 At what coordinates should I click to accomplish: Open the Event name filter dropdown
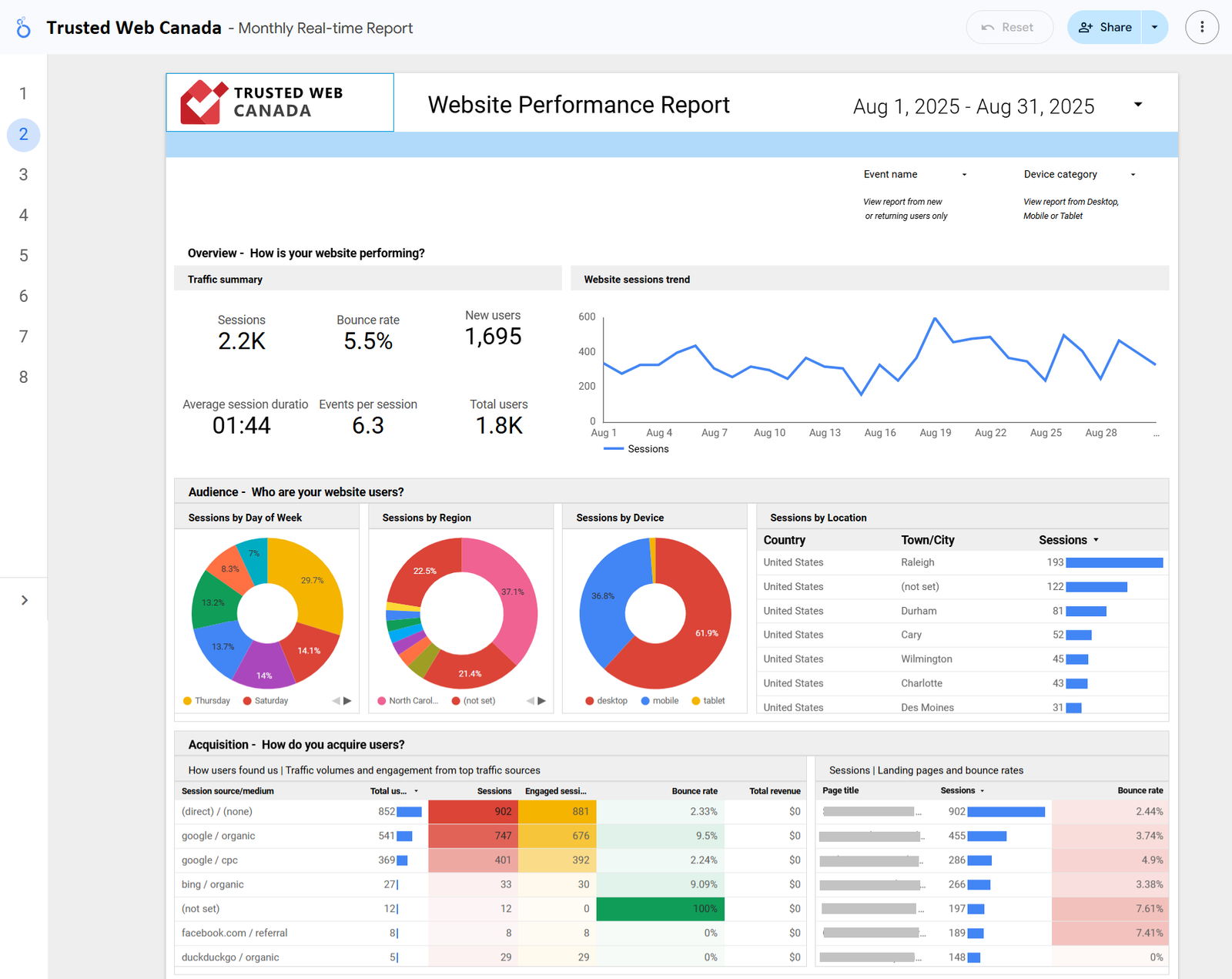(x=914, y=175)
